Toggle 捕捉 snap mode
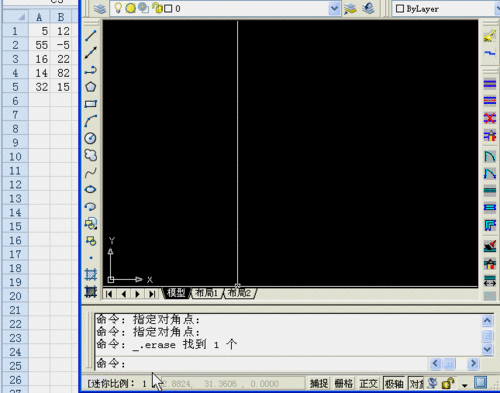 [x=319, y=384]
